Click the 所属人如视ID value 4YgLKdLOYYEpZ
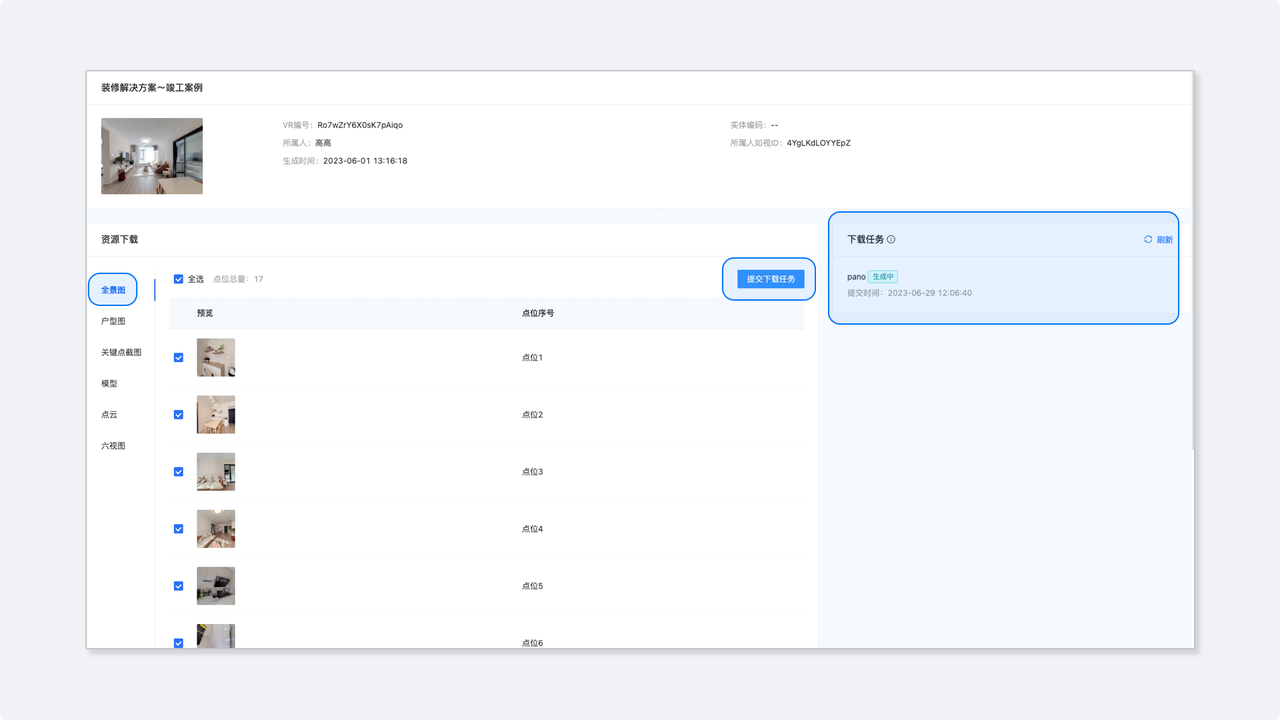 [x=818, y=143]
